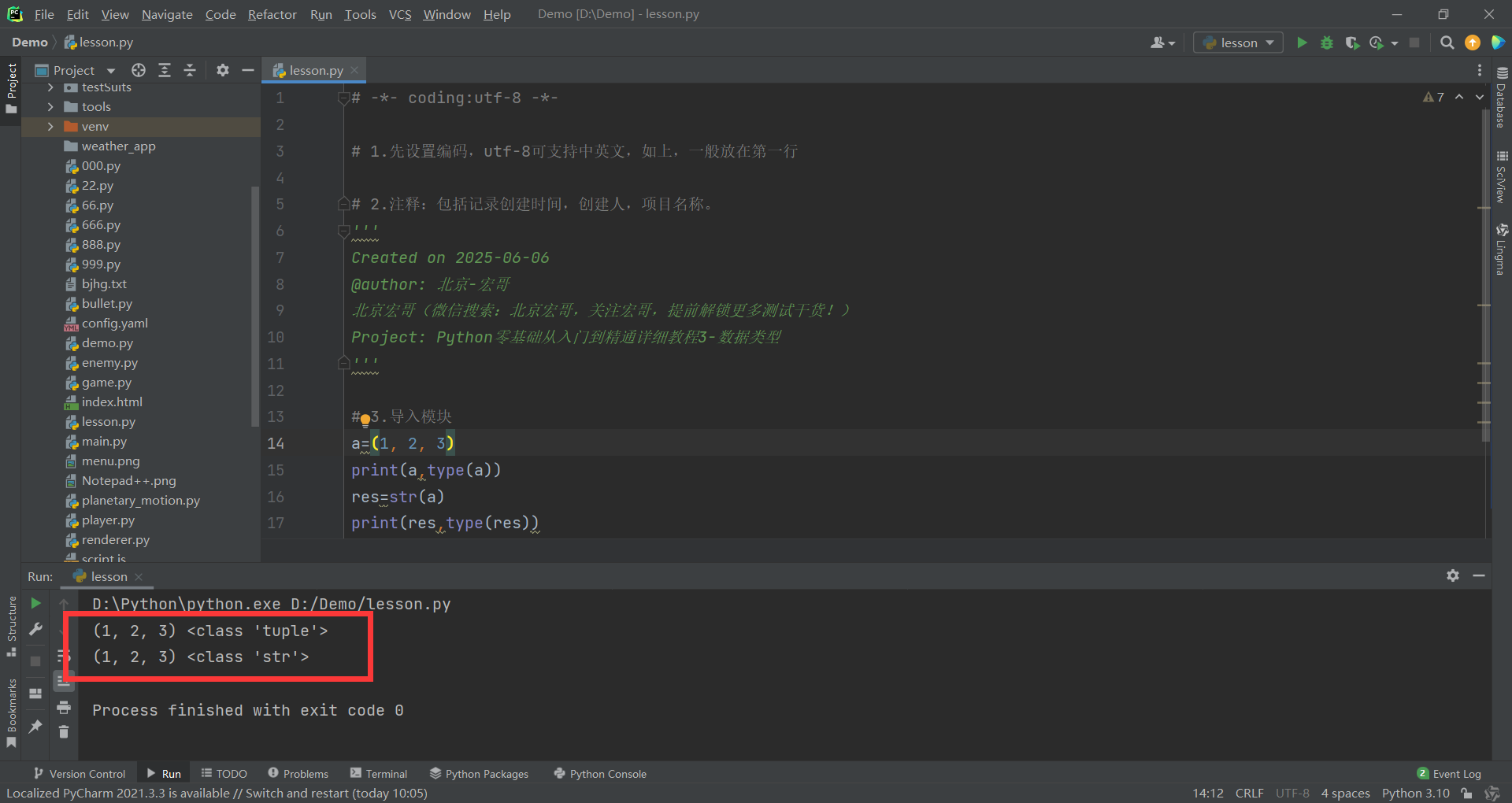The width and height of the screenshot is (1512, 803).
Task: Rerun lesson in the Run panel
Action: point(35,603)
